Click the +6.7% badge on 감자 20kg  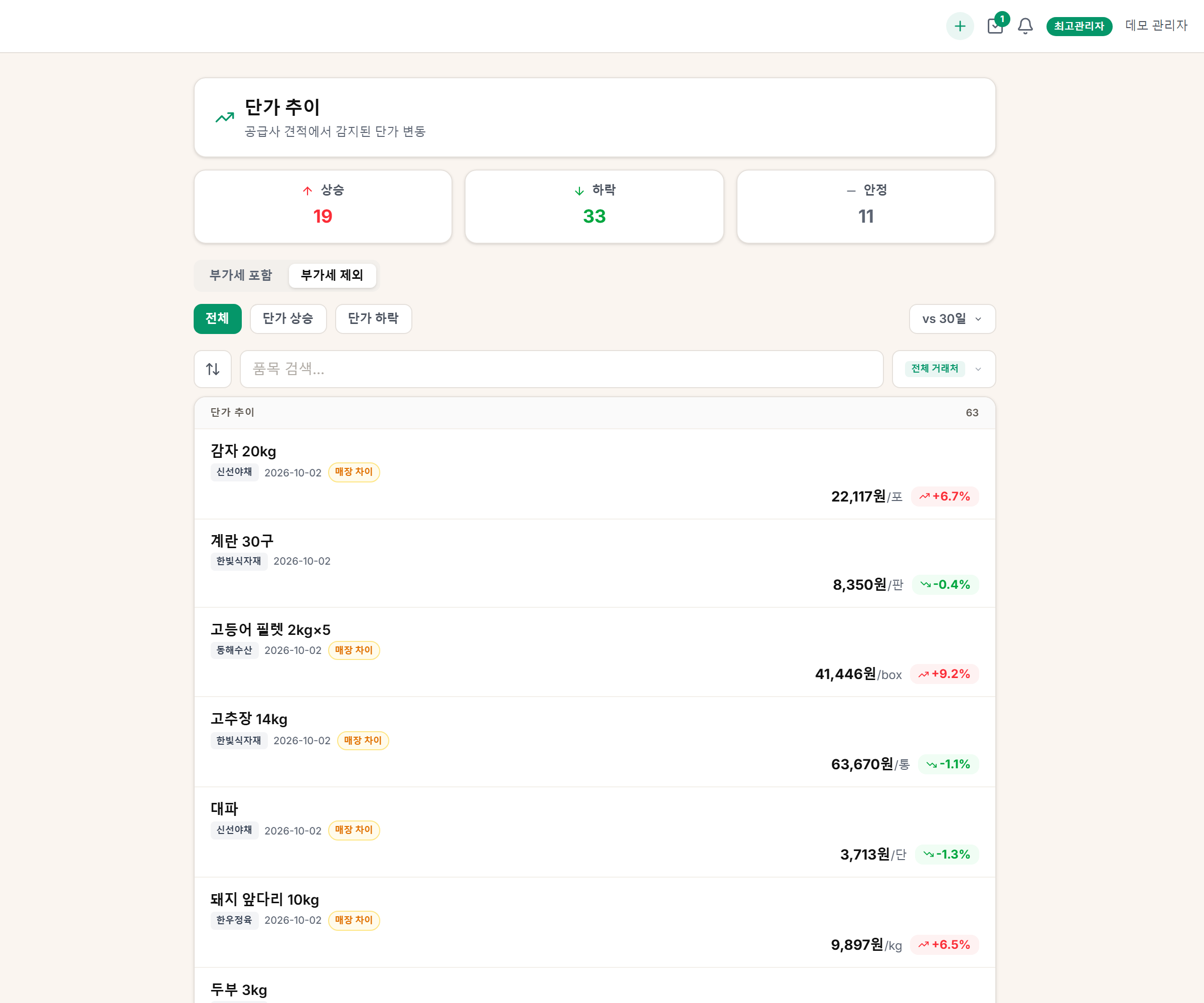point(945,496)
